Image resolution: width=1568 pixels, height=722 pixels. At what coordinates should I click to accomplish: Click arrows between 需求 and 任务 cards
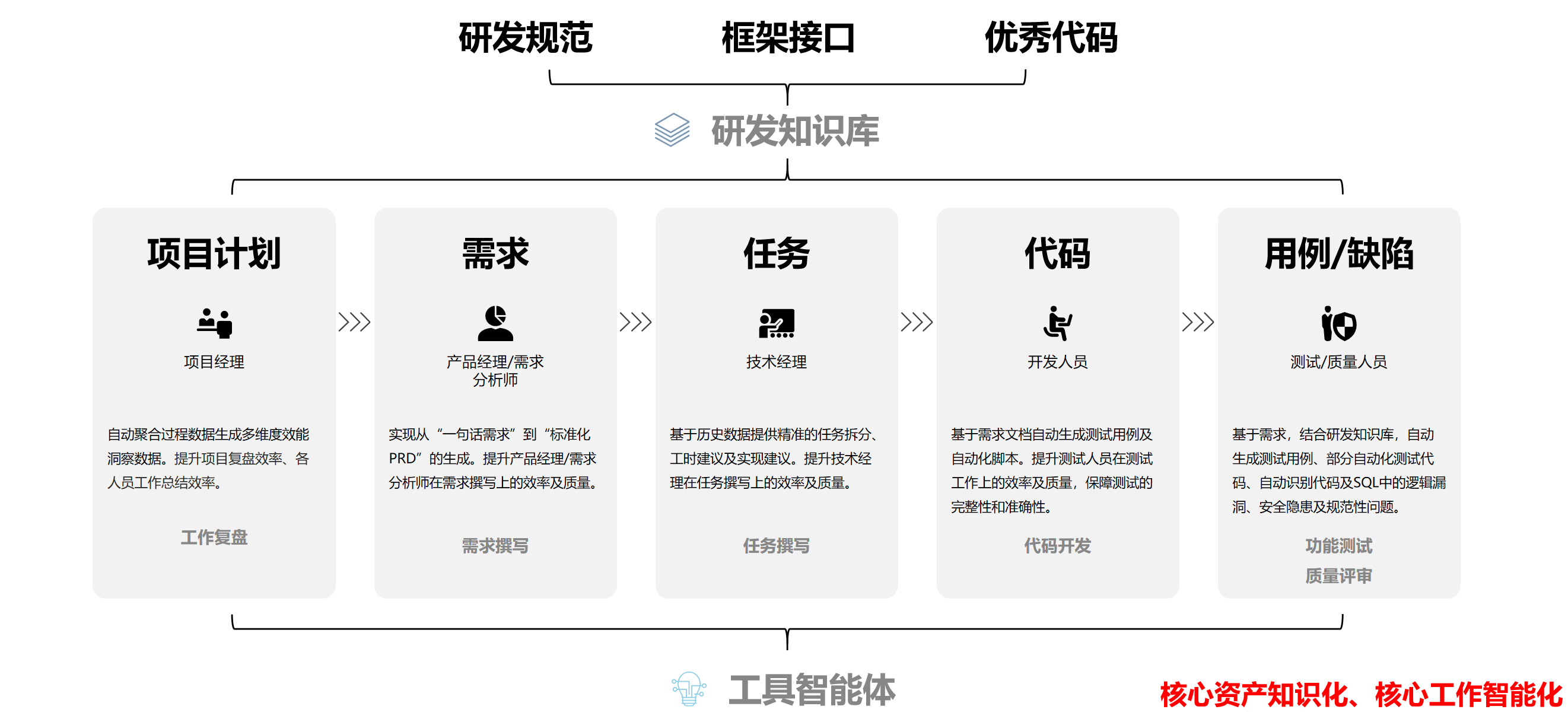click(x=635, y=322)
